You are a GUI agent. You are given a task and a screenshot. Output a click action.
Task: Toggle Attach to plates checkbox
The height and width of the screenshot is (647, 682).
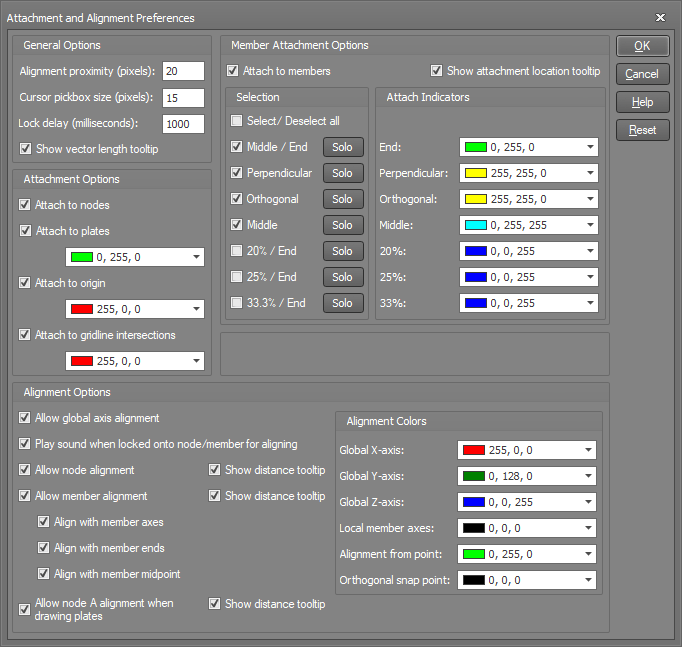(x=25, y=230)
